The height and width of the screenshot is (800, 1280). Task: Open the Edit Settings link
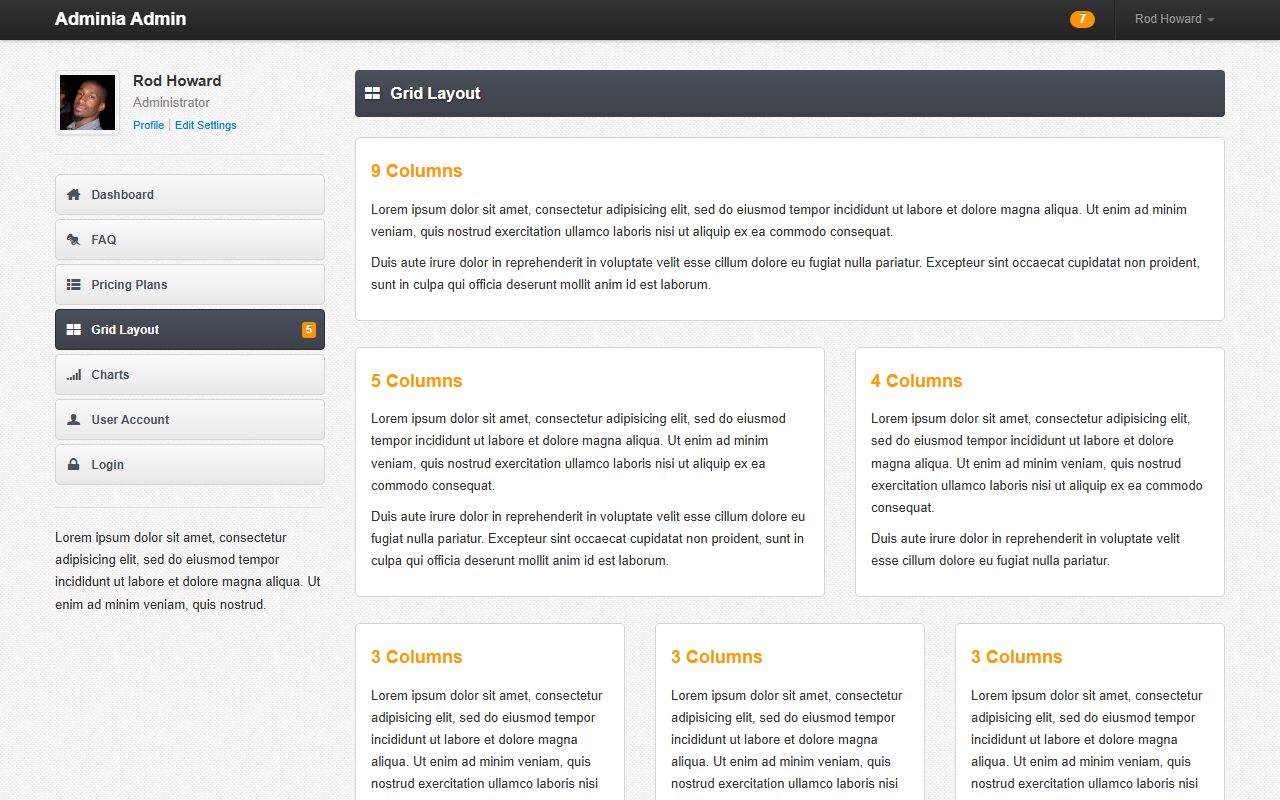tap(206, 125)
